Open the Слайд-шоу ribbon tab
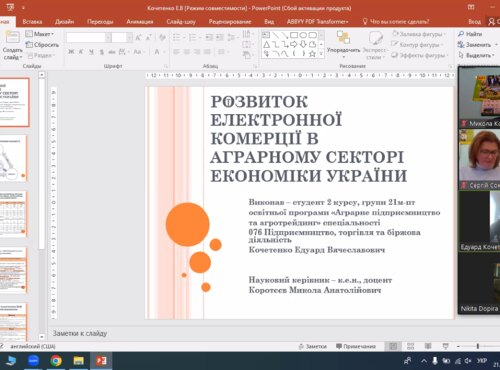 181,22
